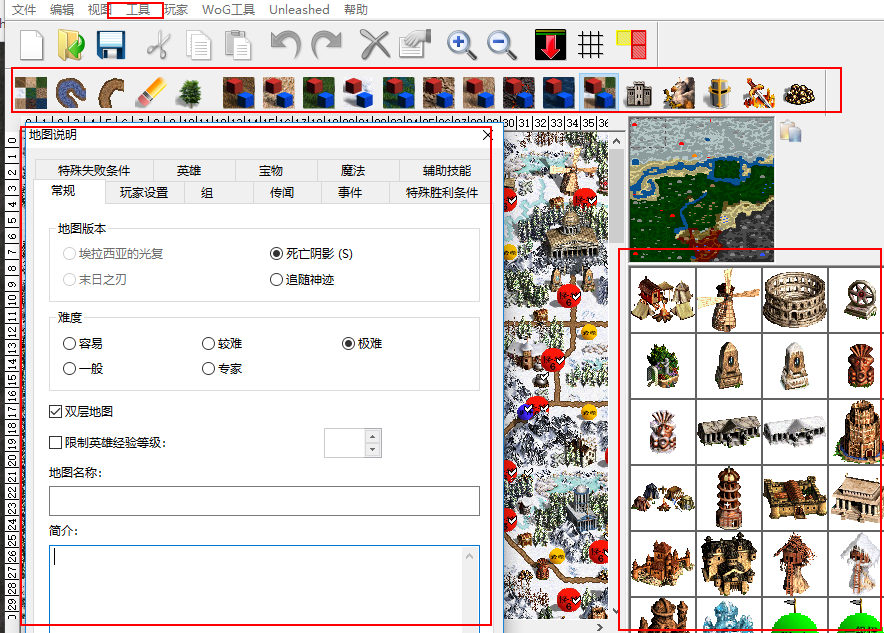Switch to the 辅助技能 tab
Image resolution: width=884 pixels, height=633 pixels.
coord(447,170)
